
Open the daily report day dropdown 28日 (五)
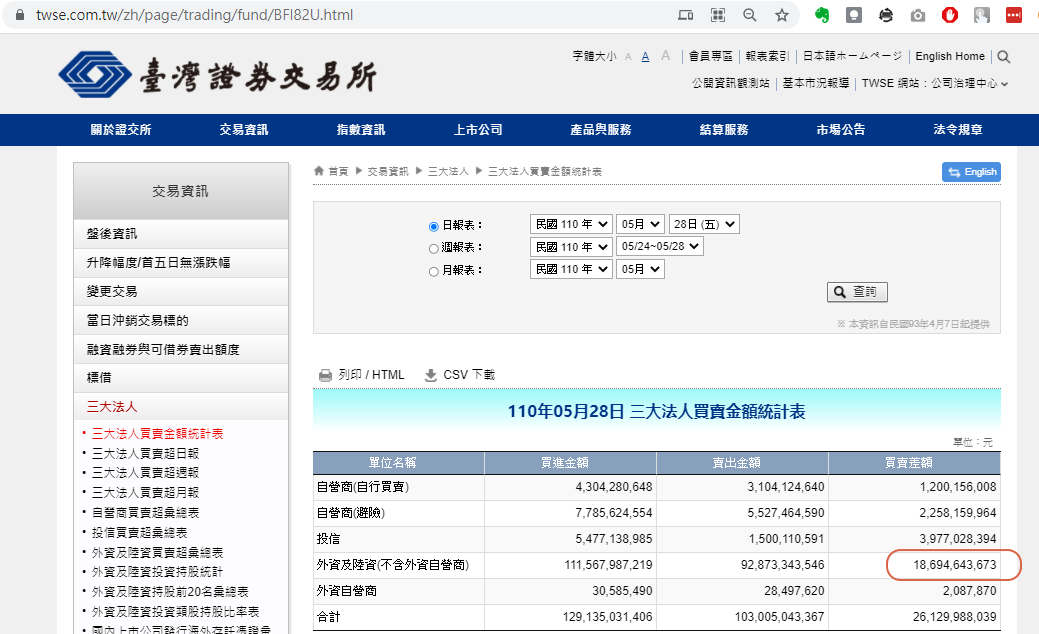[704, 224]
